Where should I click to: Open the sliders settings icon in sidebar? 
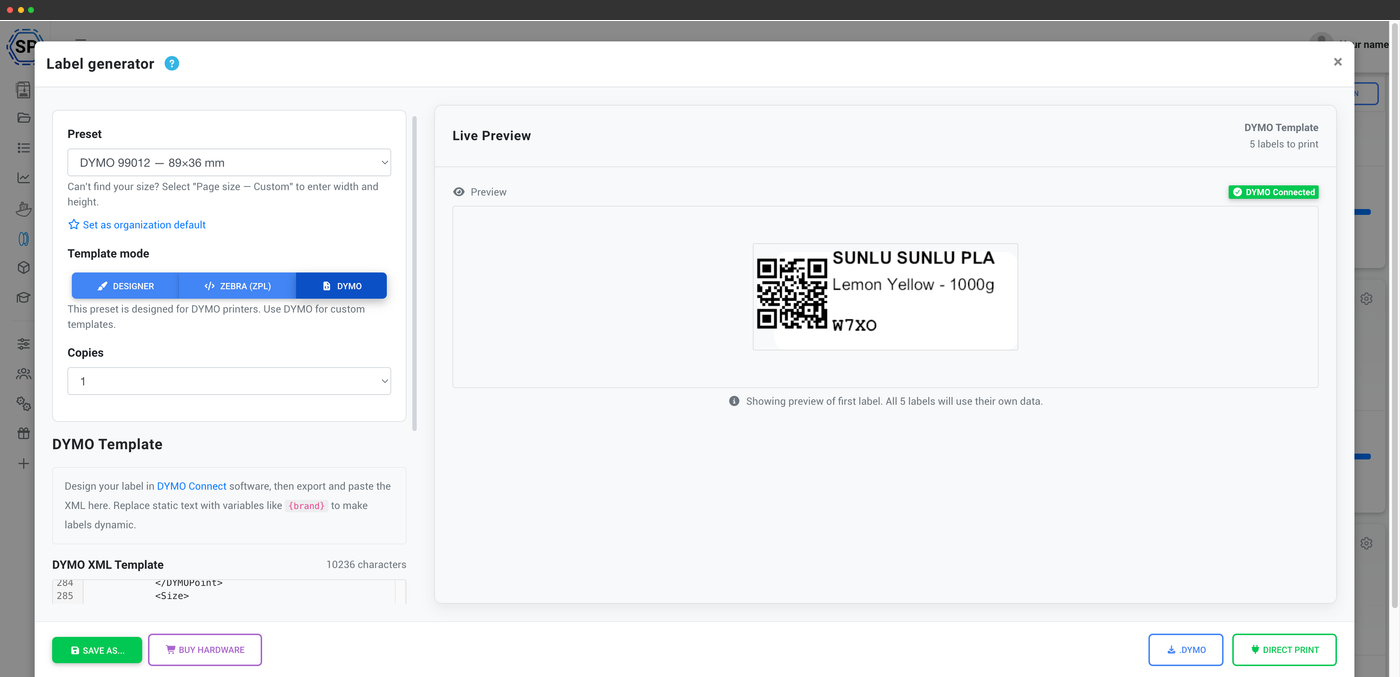[x=24, y=344]
